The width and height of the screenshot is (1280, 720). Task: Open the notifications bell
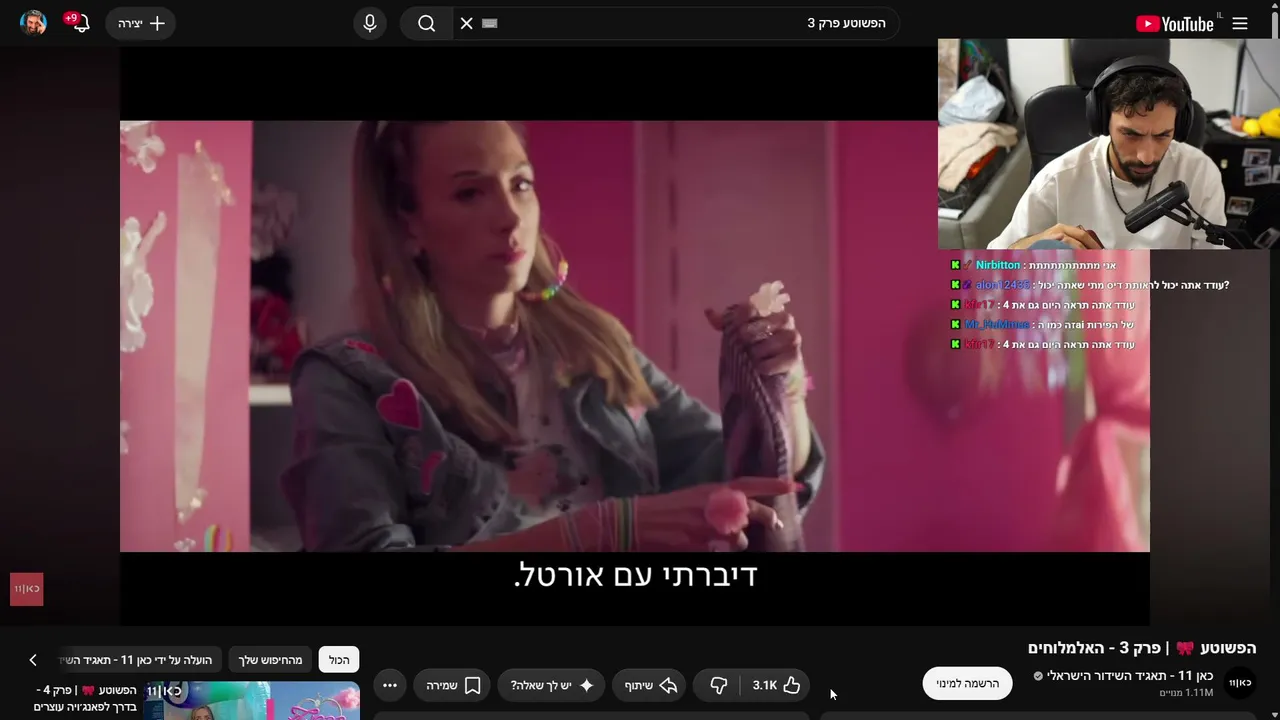coord(80,23)
